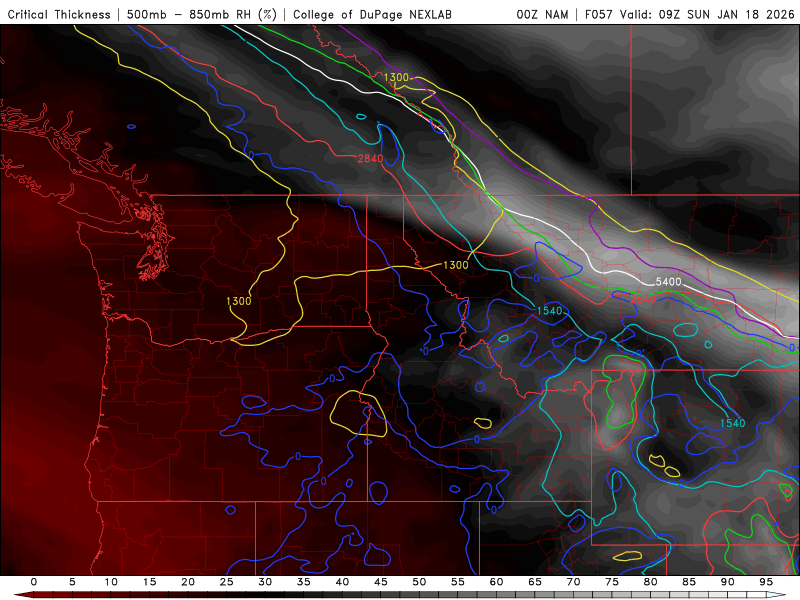The width and height of the screenshot is (800, 600).
Task: Click the "College of DuPage NEXLAB" header text
Action: (x=372, y=14)
